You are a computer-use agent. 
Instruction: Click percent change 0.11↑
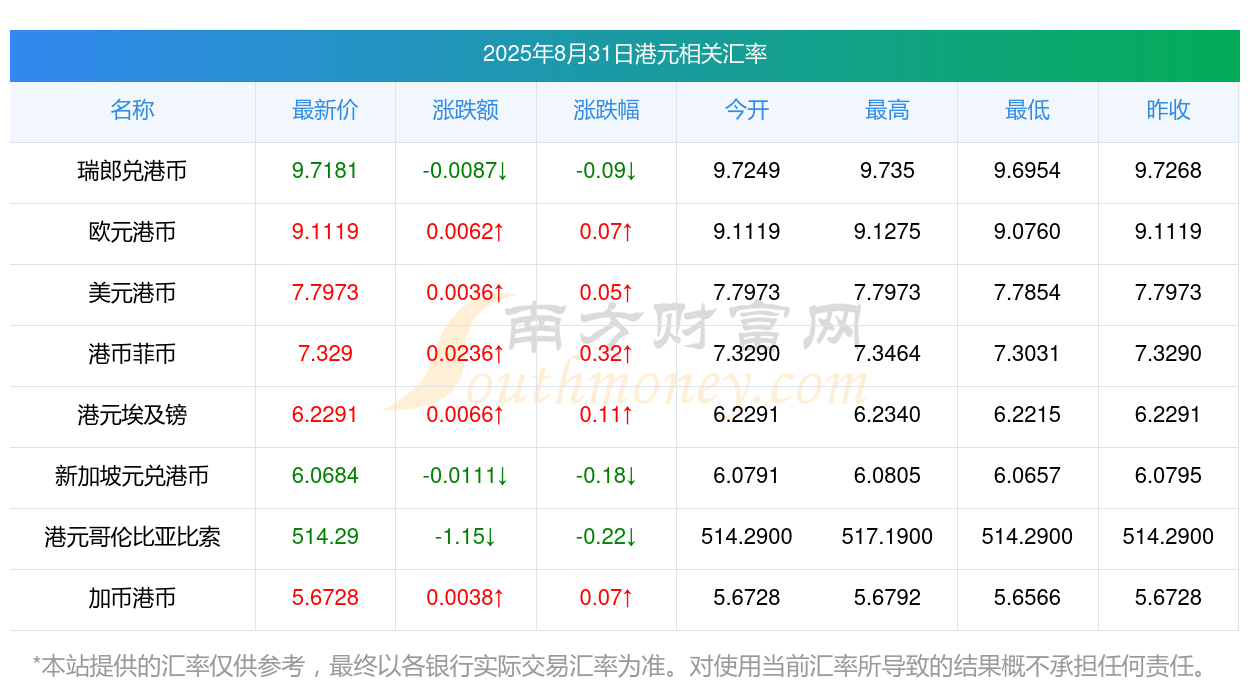coord(606,415)
